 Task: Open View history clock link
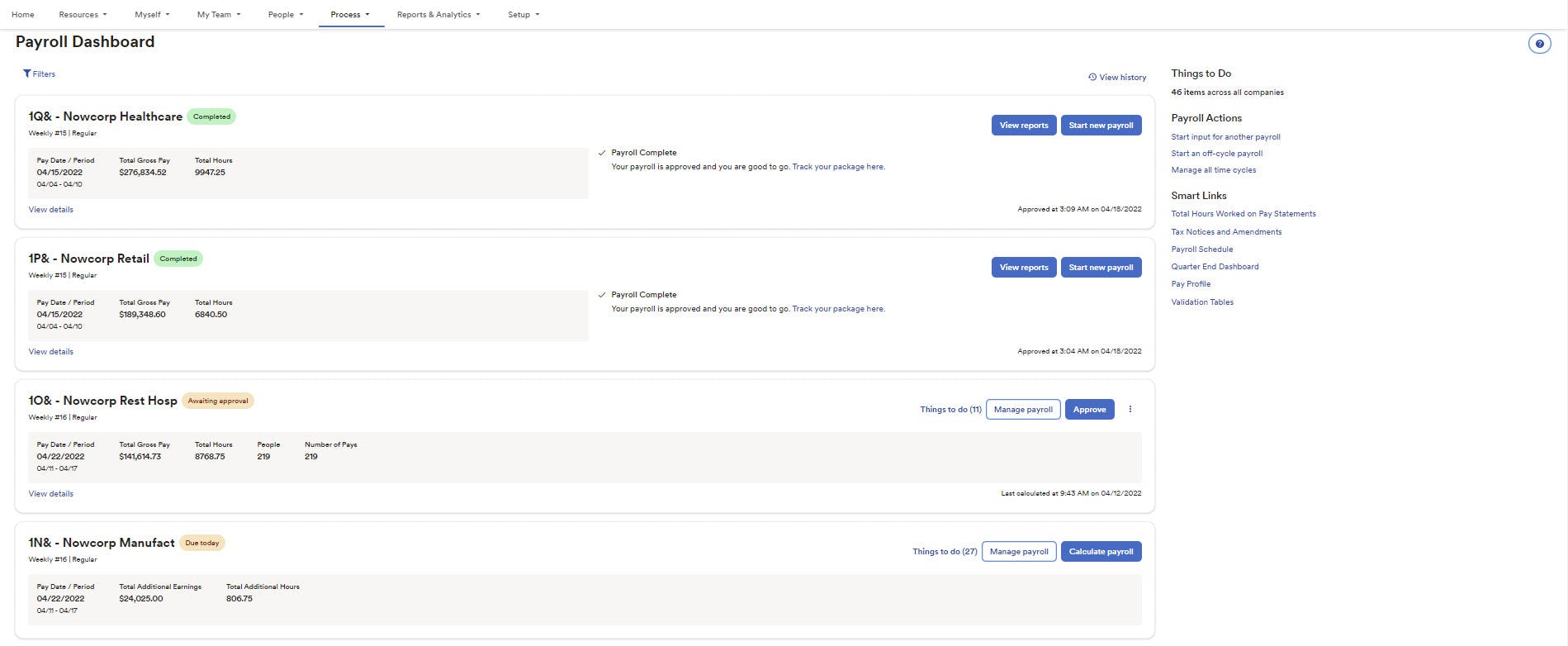click(x=1117, y=77)
